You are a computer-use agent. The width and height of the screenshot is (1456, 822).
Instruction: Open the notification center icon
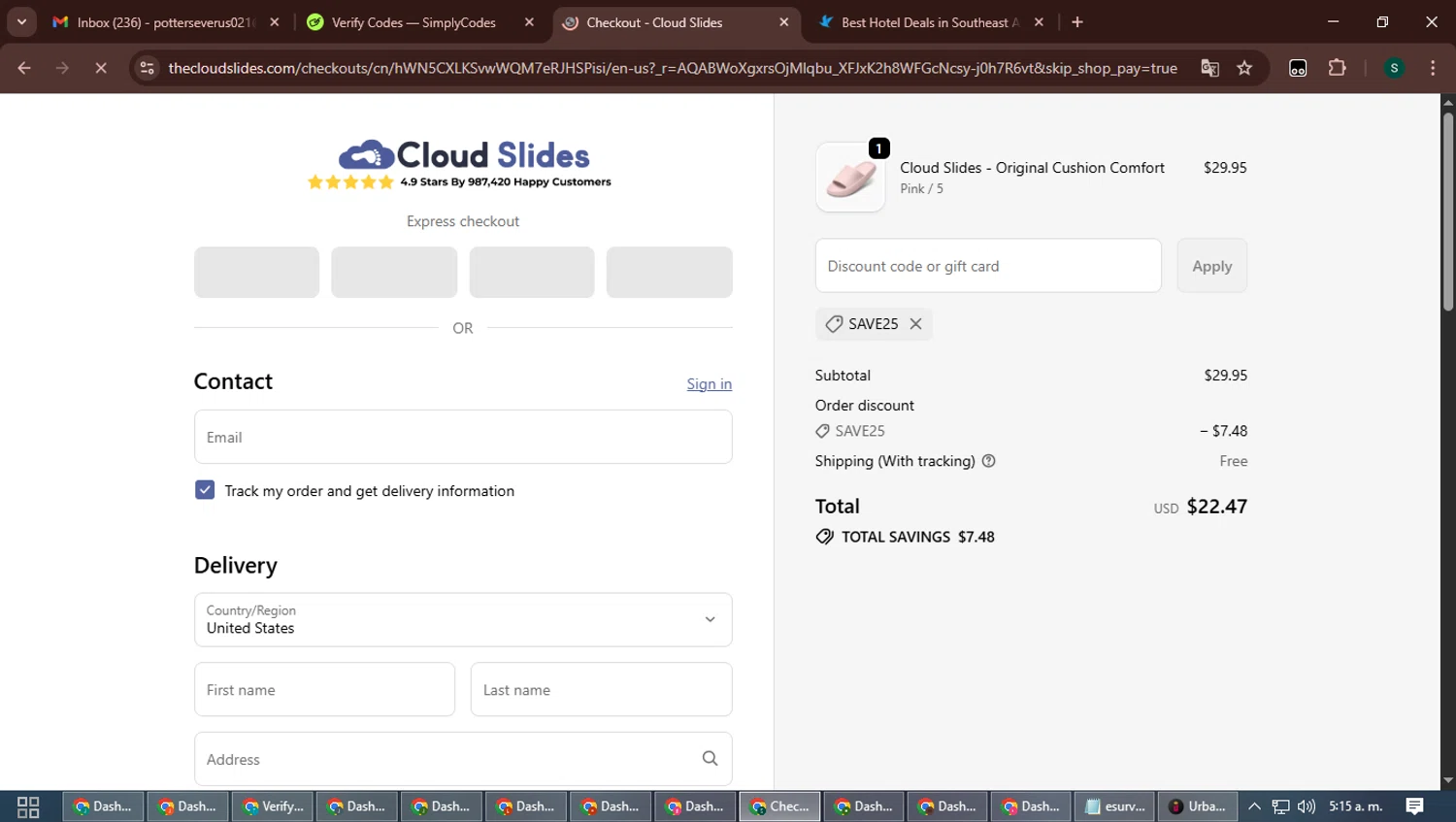click(x=1414, y=806)
